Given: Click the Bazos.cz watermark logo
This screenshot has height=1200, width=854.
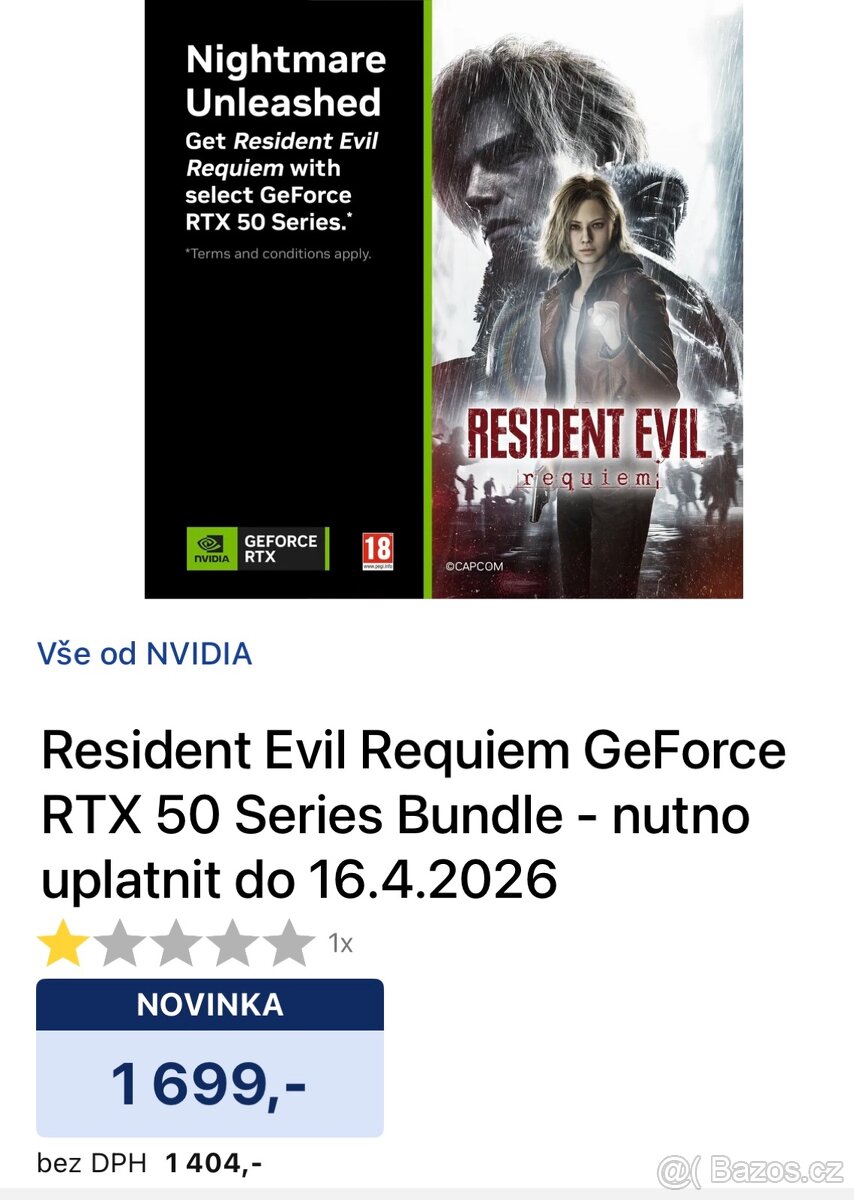Looking at the screenshot, I should click(x=750, y=1168).
